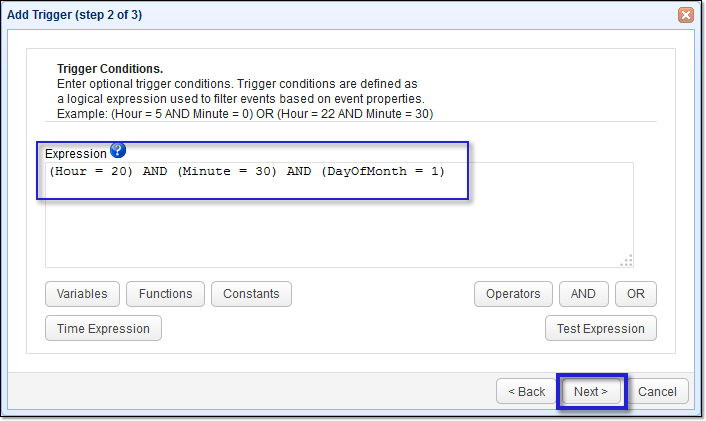Cancel the trigger wizard
706x421 pixels.
point(657,392)
